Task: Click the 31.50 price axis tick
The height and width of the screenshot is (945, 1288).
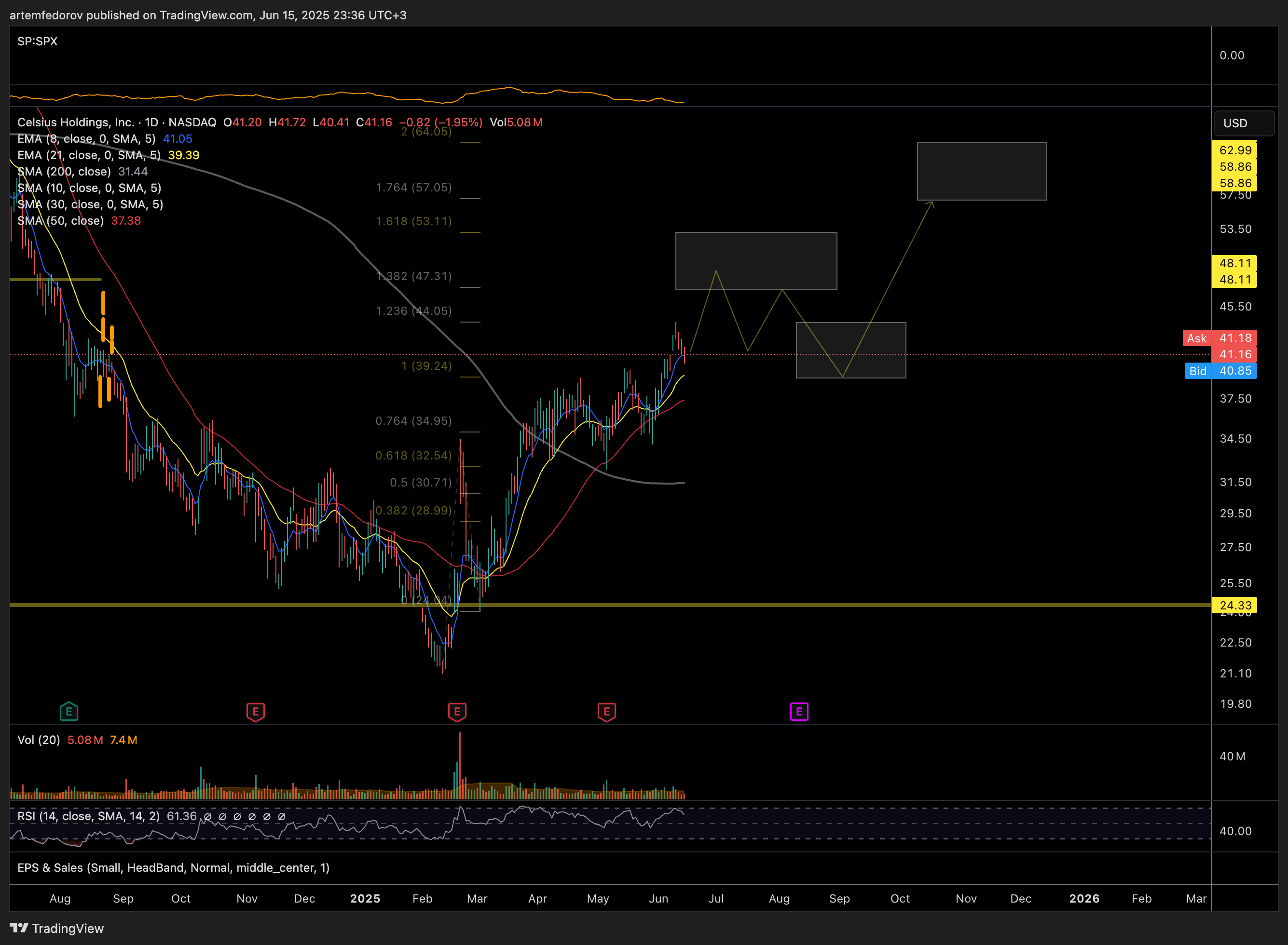Action: tap(1235, 482)
